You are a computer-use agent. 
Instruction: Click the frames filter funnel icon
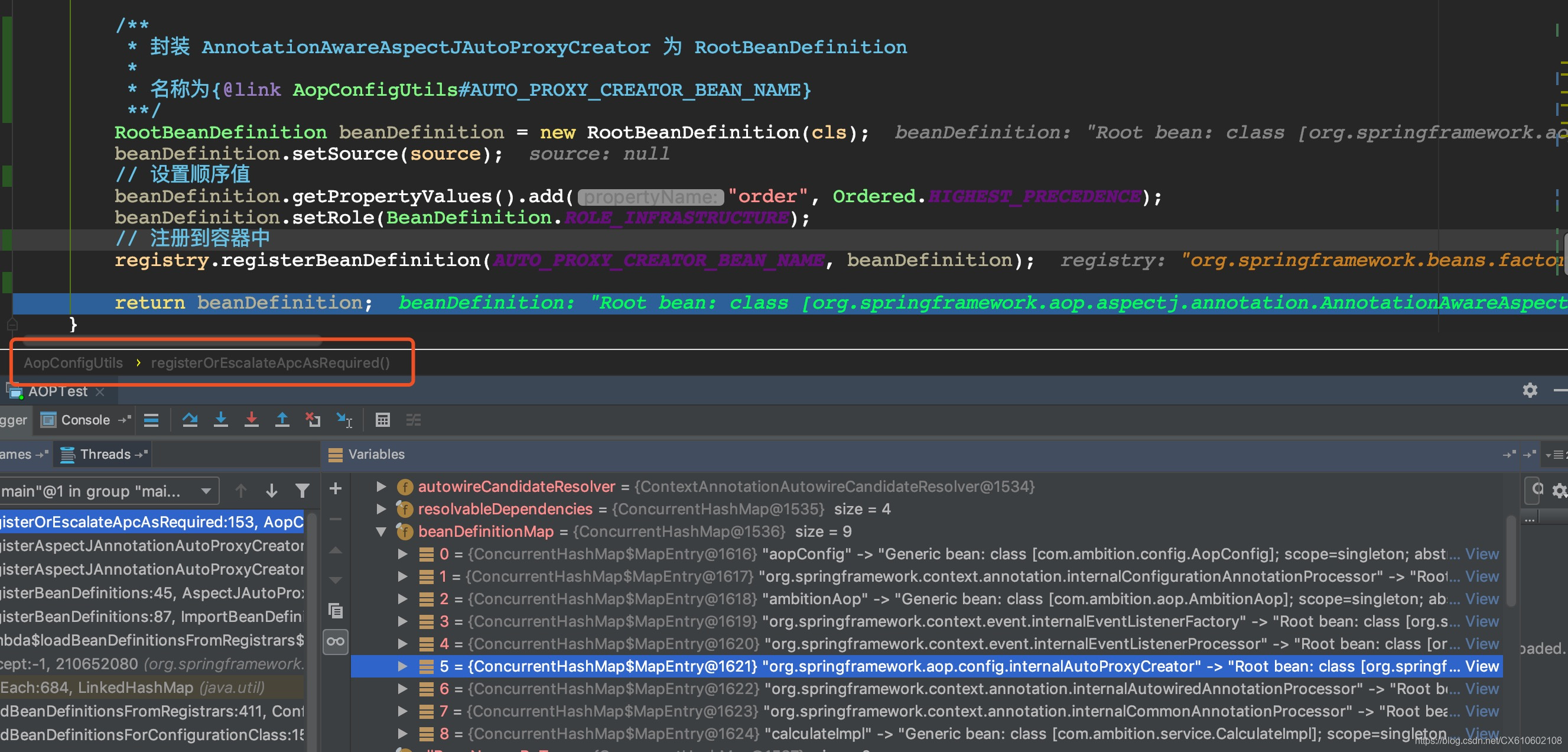pyautogui.click(x=302, y=491)
